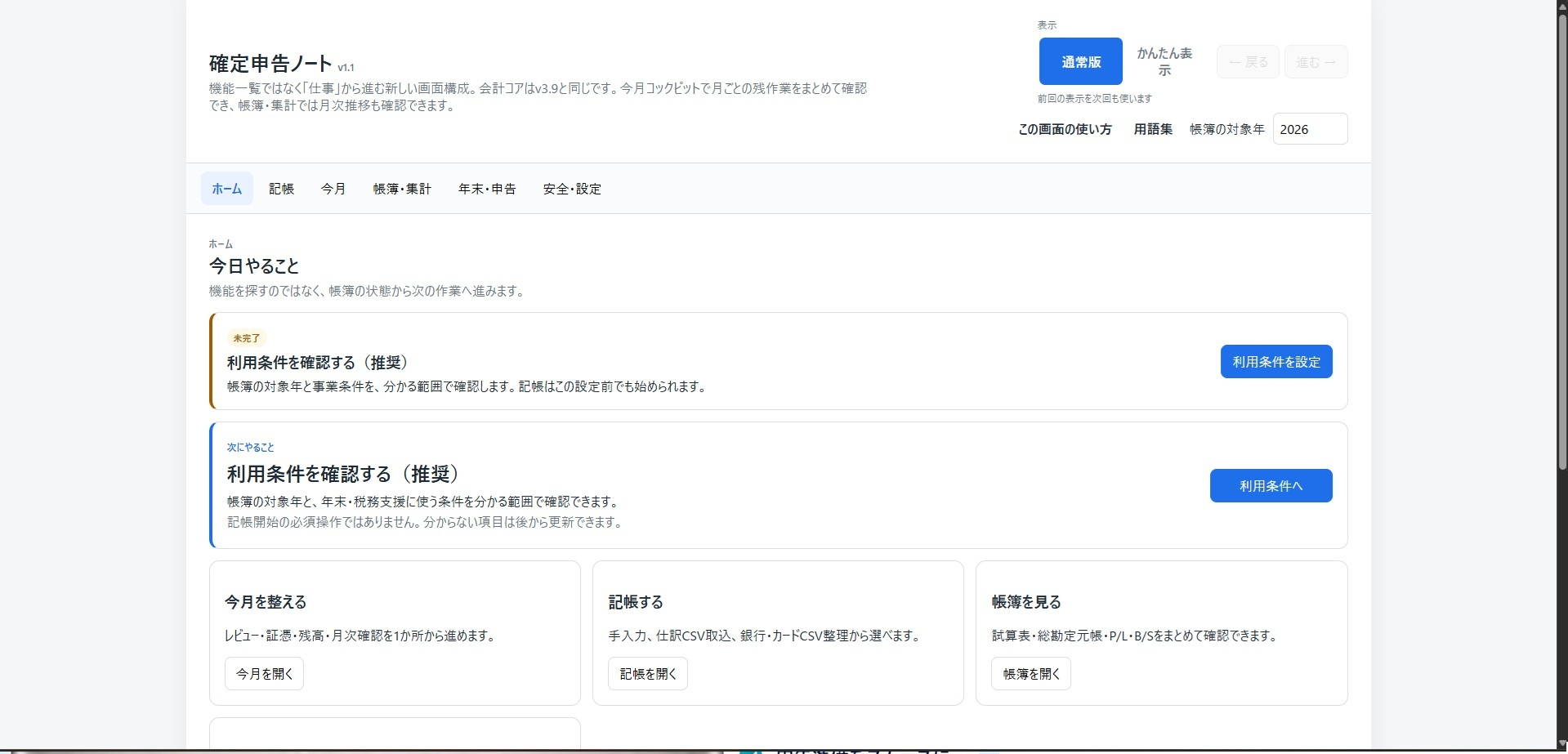Viewport: 1568px width, 754px height.
Task: Click 記帳を開く button
Action: click(x=648, y=674)
